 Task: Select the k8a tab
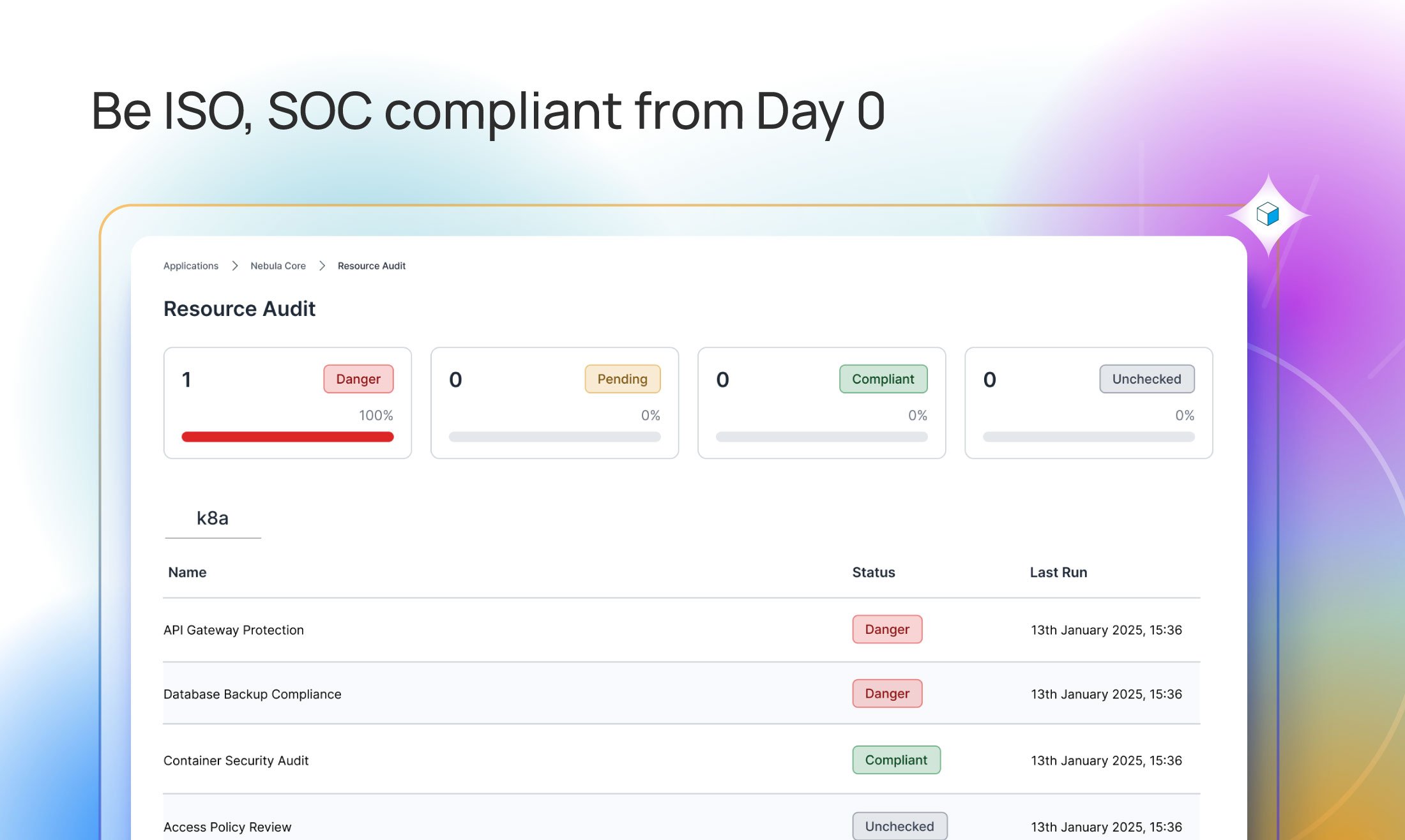pos(213,518)
